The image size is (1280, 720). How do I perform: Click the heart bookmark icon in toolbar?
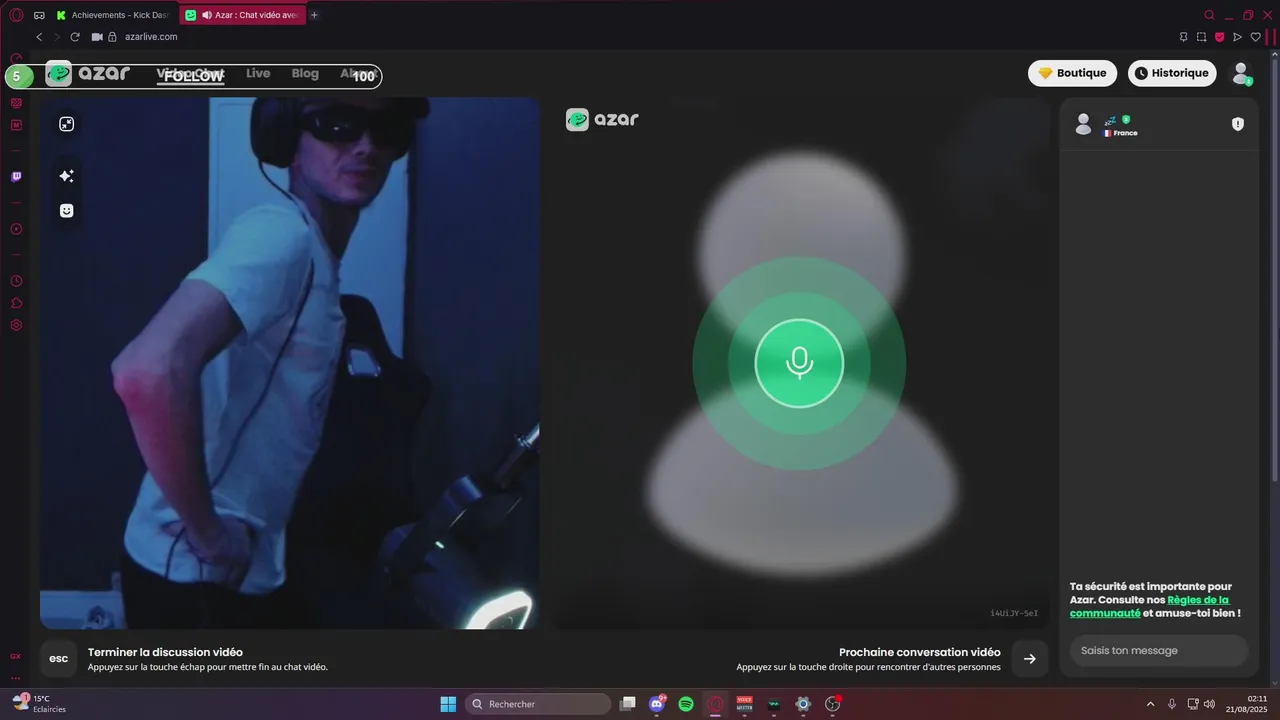tap(1256, 37)
